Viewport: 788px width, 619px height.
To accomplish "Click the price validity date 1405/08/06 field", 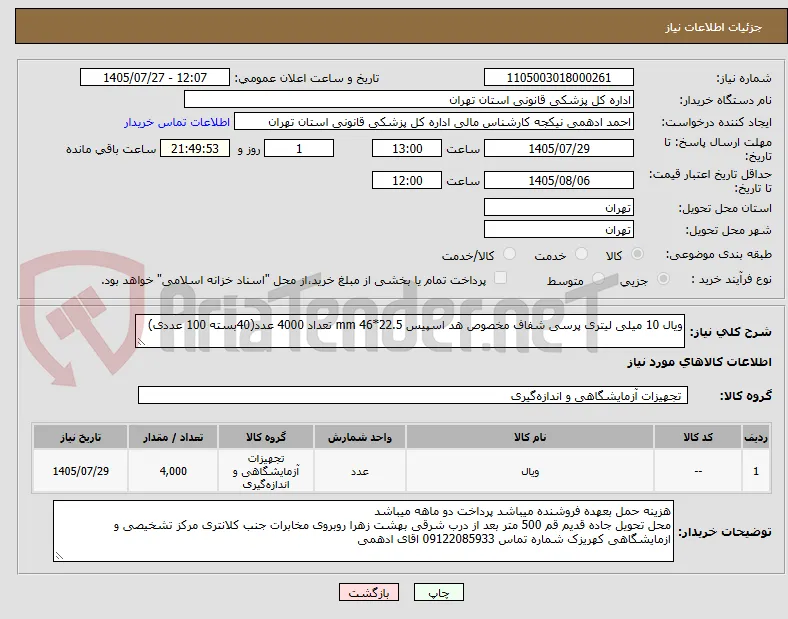I will tap(559, 180).
